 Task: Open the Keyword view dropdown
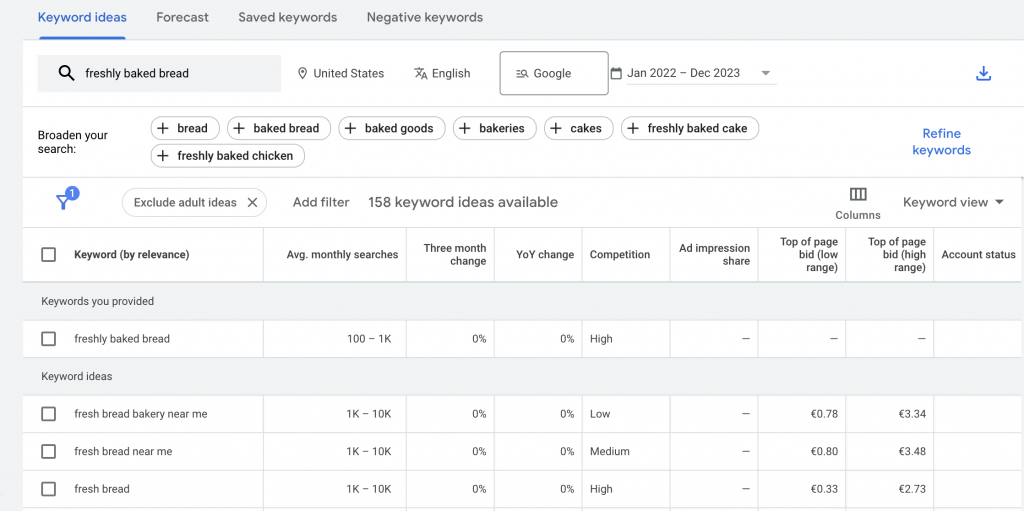pos(953,202)
